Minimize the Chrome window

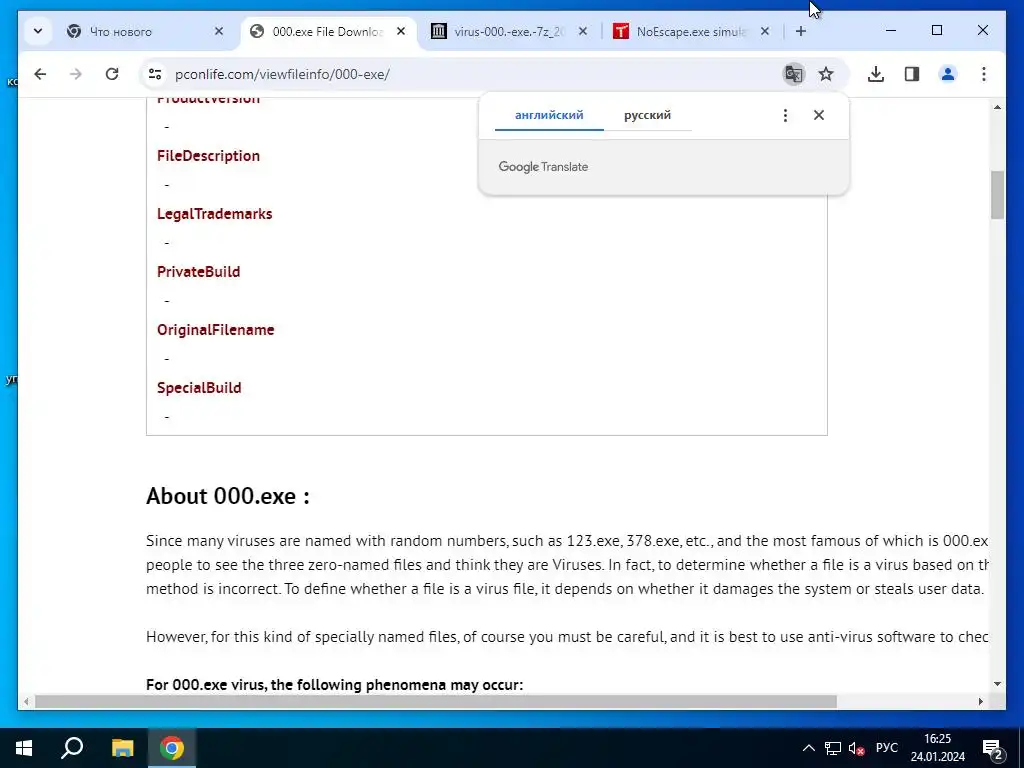891,31
